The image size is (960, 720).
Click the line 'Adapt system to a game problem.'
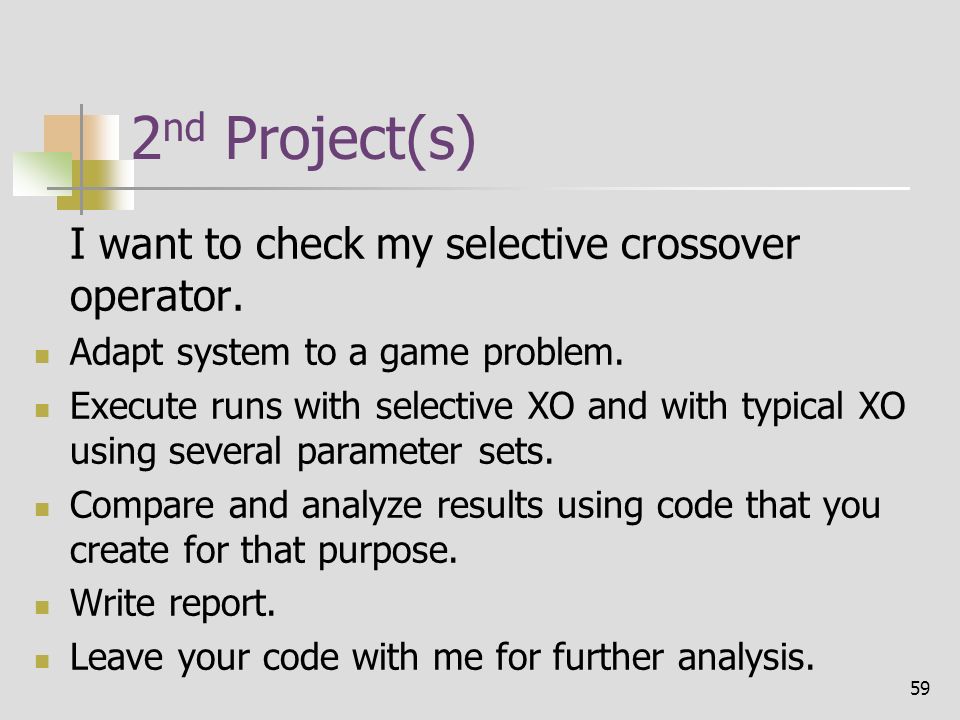[347, 354]
